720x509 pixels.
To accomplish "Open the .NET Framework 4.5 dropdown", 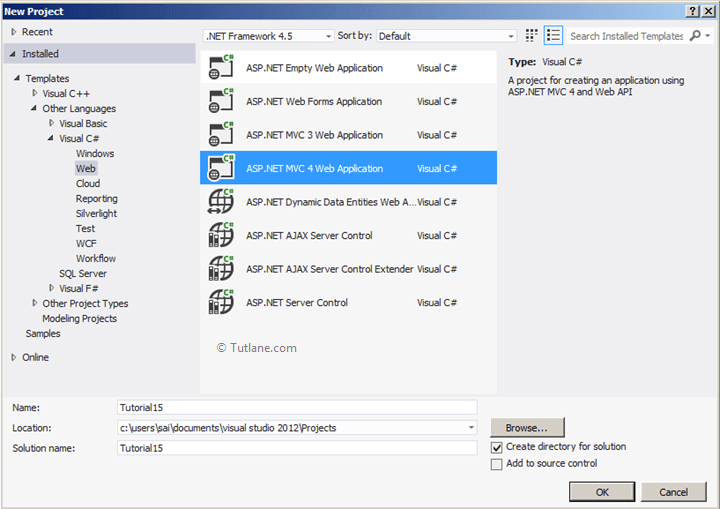I will (x=268, y=36).
